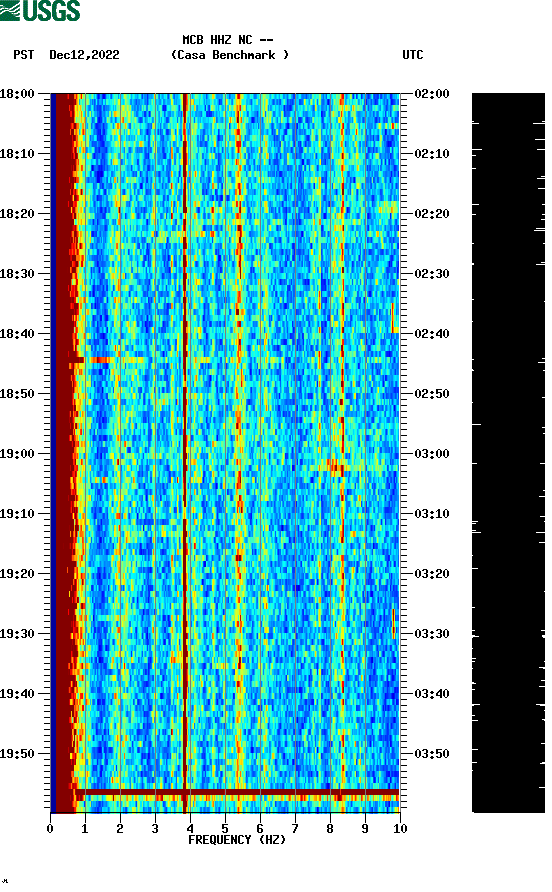Click the dark red horizontal band near 19:56
Screen dimensions: 552x892
coord(237,792)
